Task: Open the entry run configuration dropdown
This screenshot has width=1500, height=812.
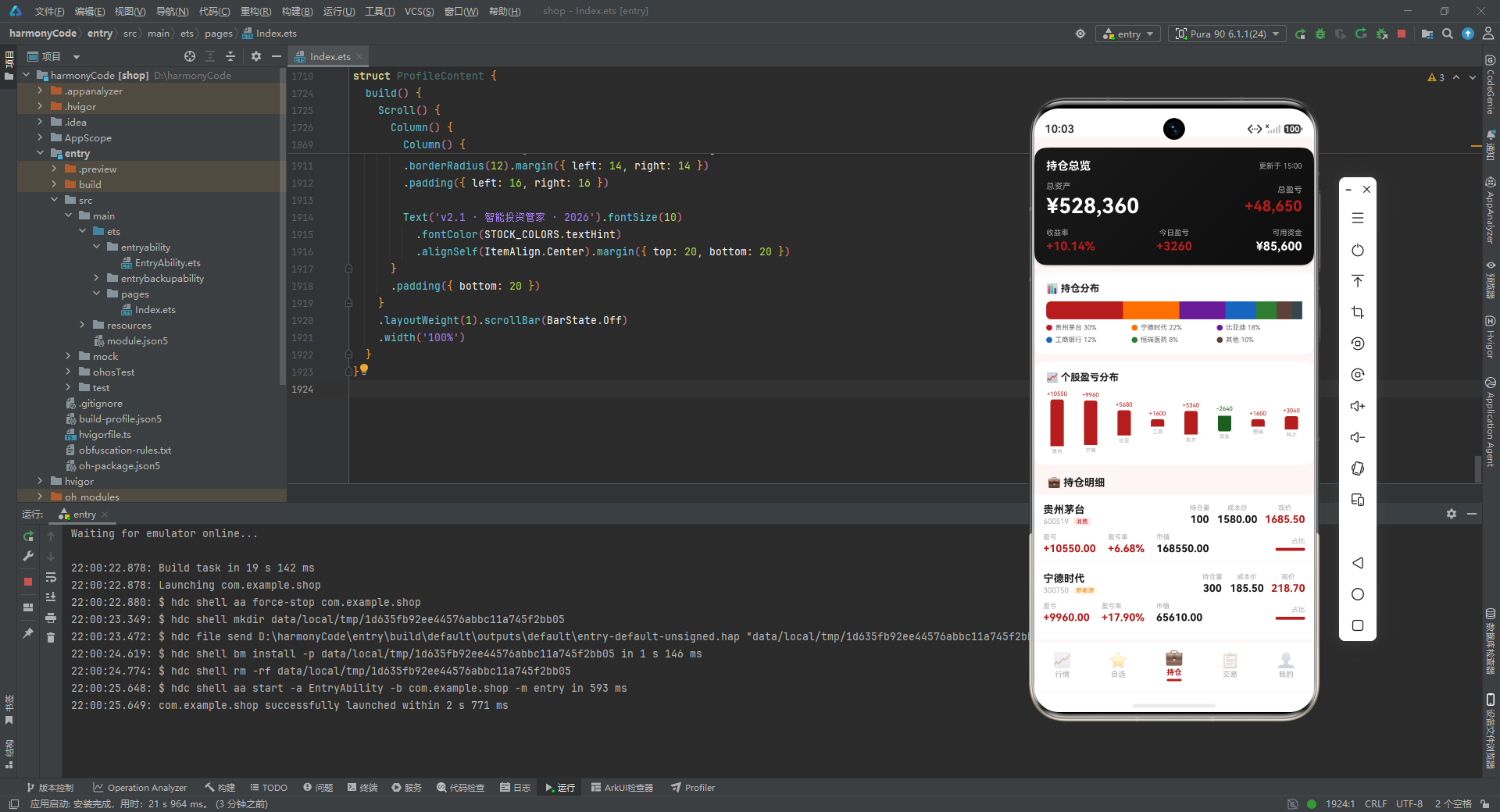Action: [x=1129, y=34]
